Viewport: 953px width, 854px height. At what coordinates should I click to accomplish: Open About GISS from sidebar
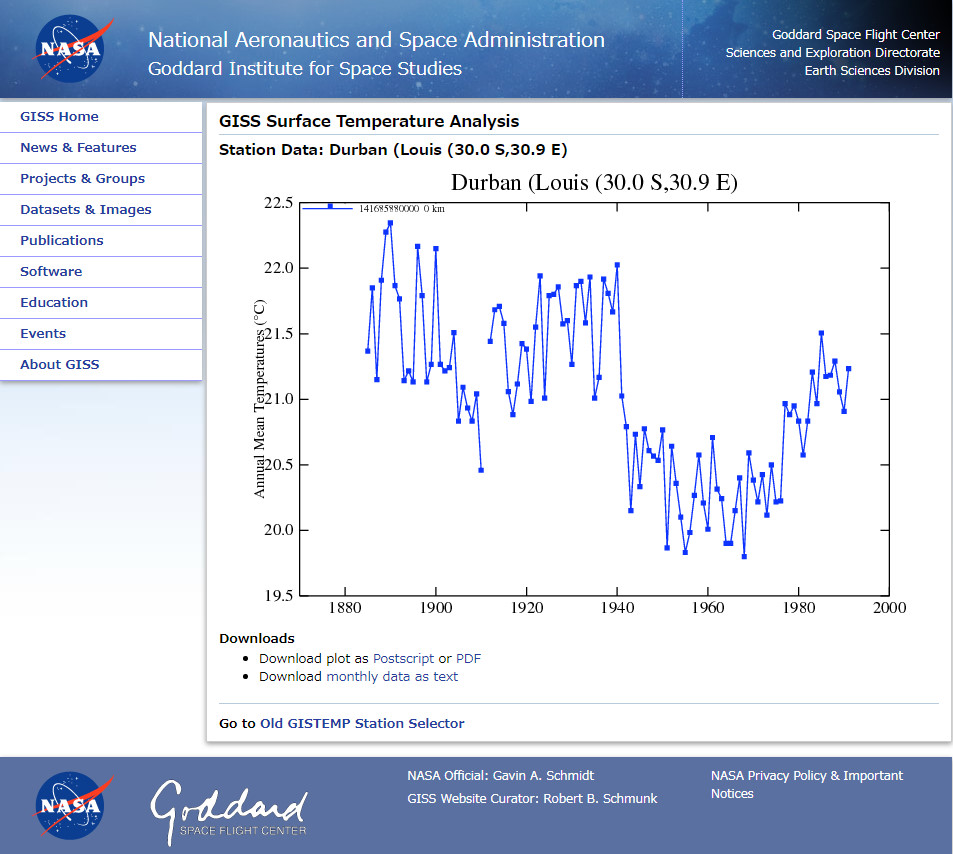tap(59, 364)
